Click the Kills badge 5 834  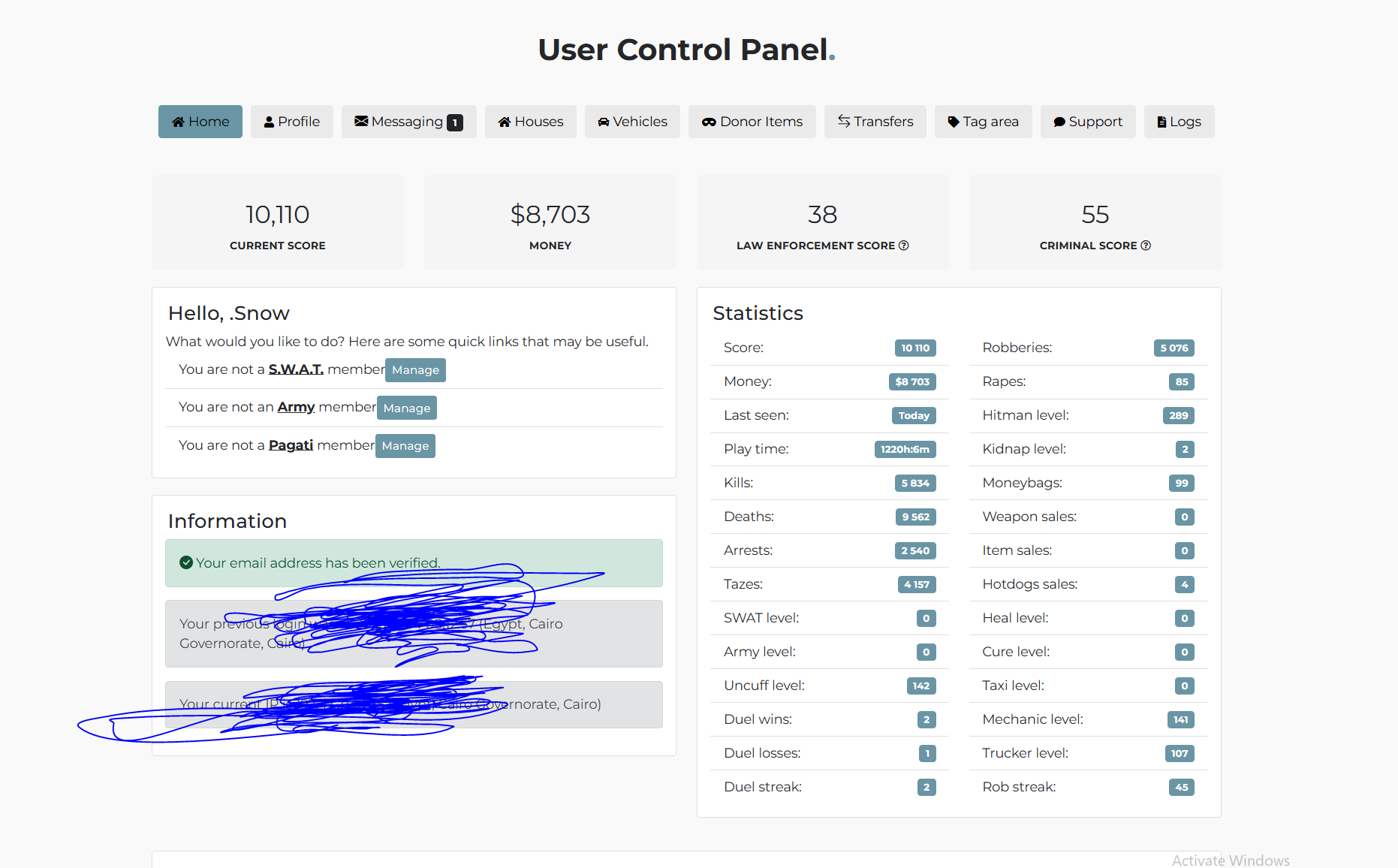click(x=915, y=483)
